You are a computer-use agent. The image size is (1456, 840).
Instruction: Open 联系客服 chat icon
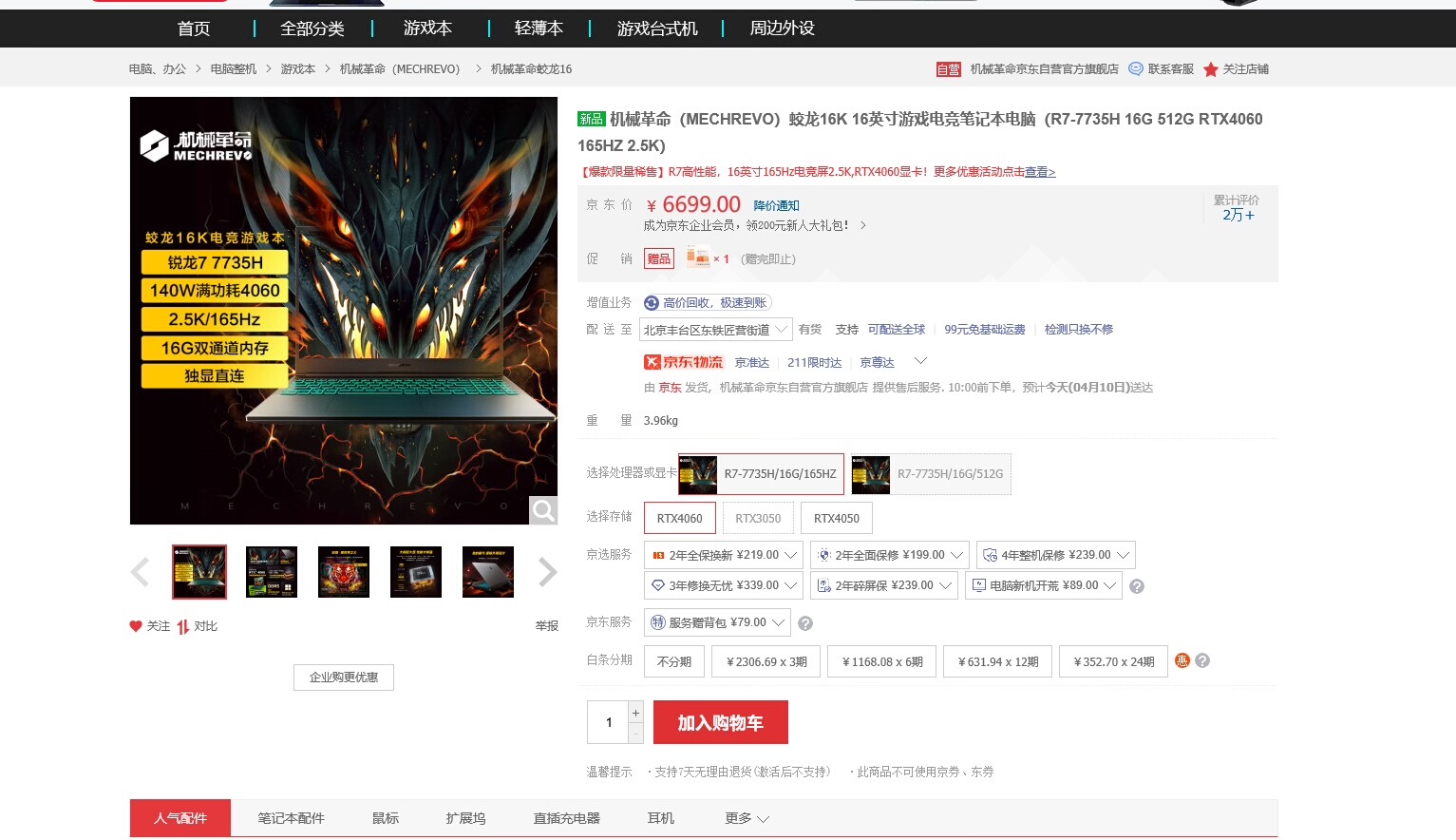point(1136,69)
